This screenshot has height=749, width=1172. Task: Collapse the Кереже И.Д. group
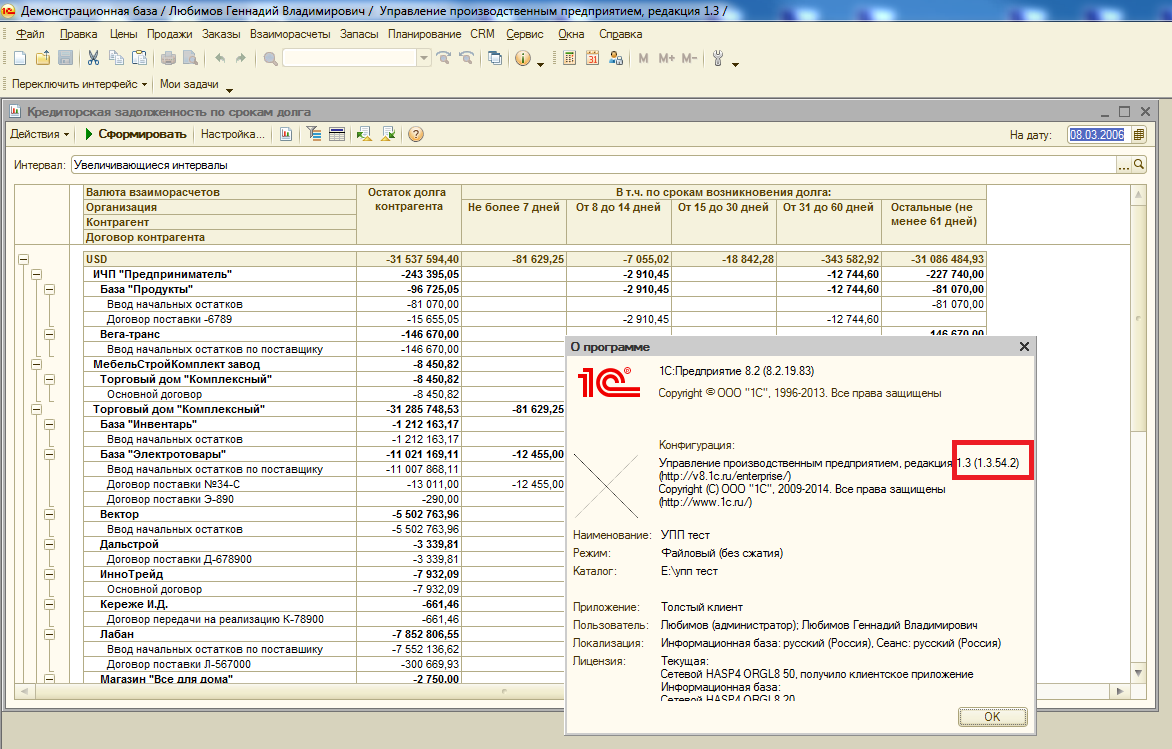click(x=49, y=604)
